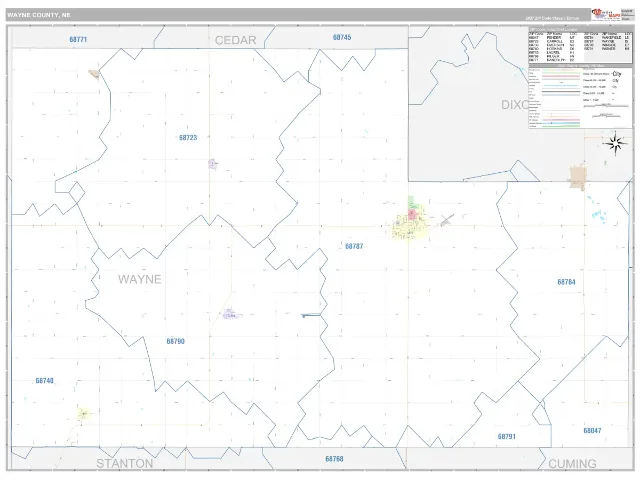Screen dimensions: 640x480
Task: Click the yellow Hoskins town marker below 68740
Action: 84,414
